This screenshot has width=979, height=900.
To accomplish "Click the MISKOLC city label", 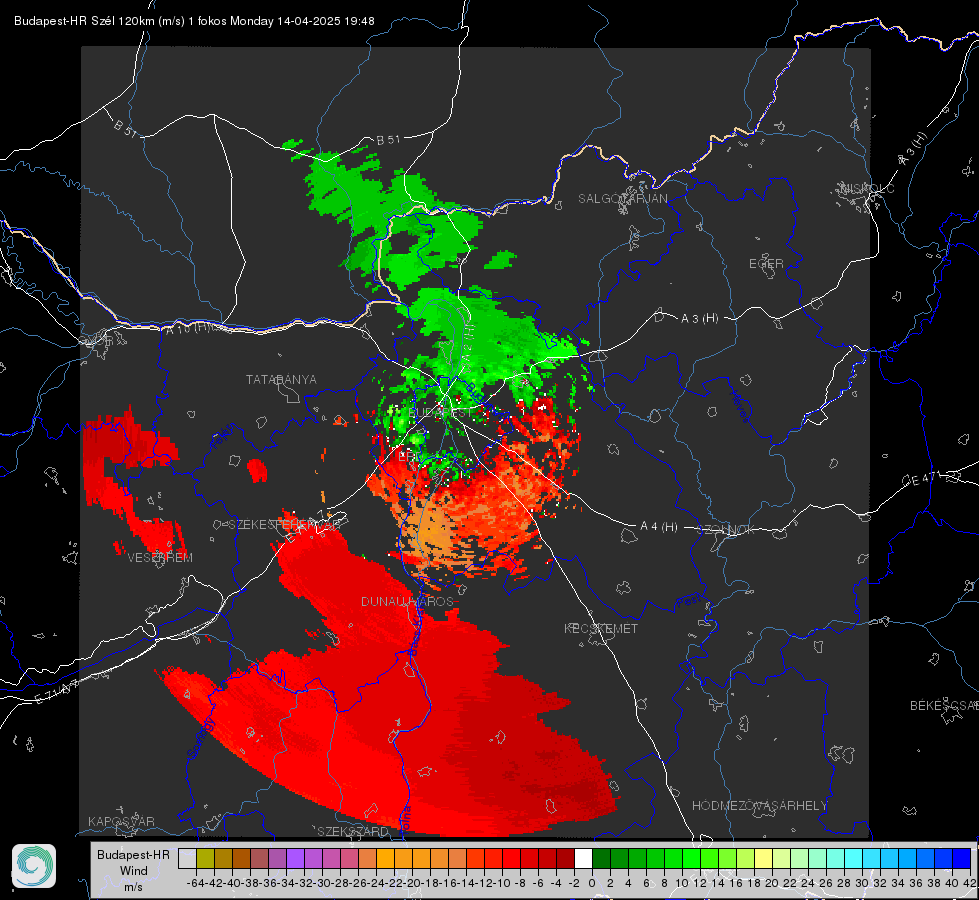I will (x=867, y=188).
